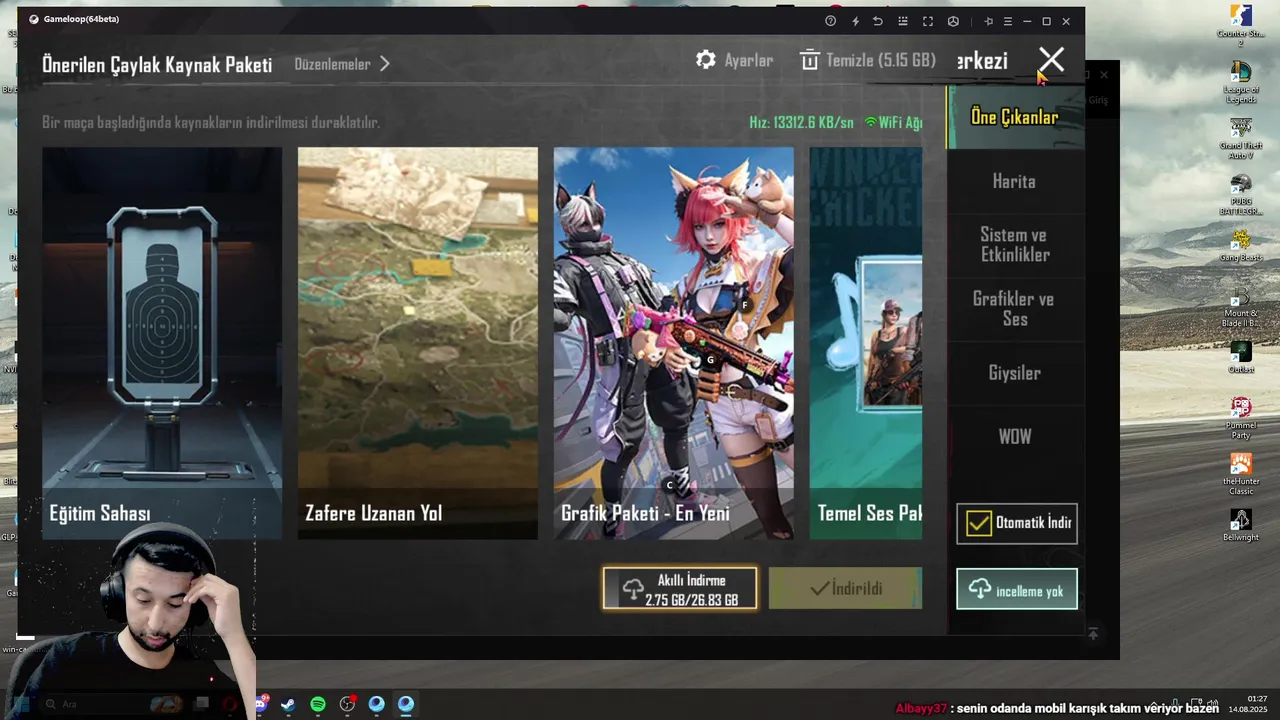
Task: Click the undo arrow icon in Gameloop title bar
Action: tap(878, 21)
